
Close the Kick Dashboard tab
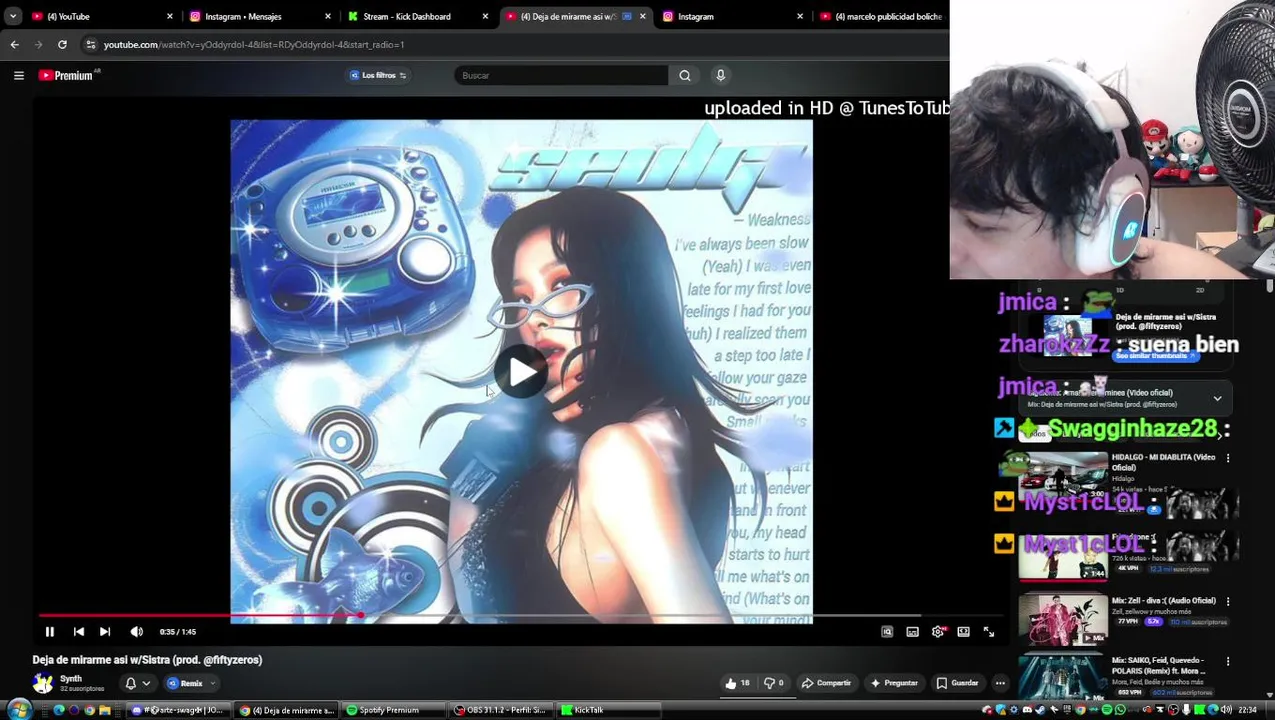click(x=485, y=16)
